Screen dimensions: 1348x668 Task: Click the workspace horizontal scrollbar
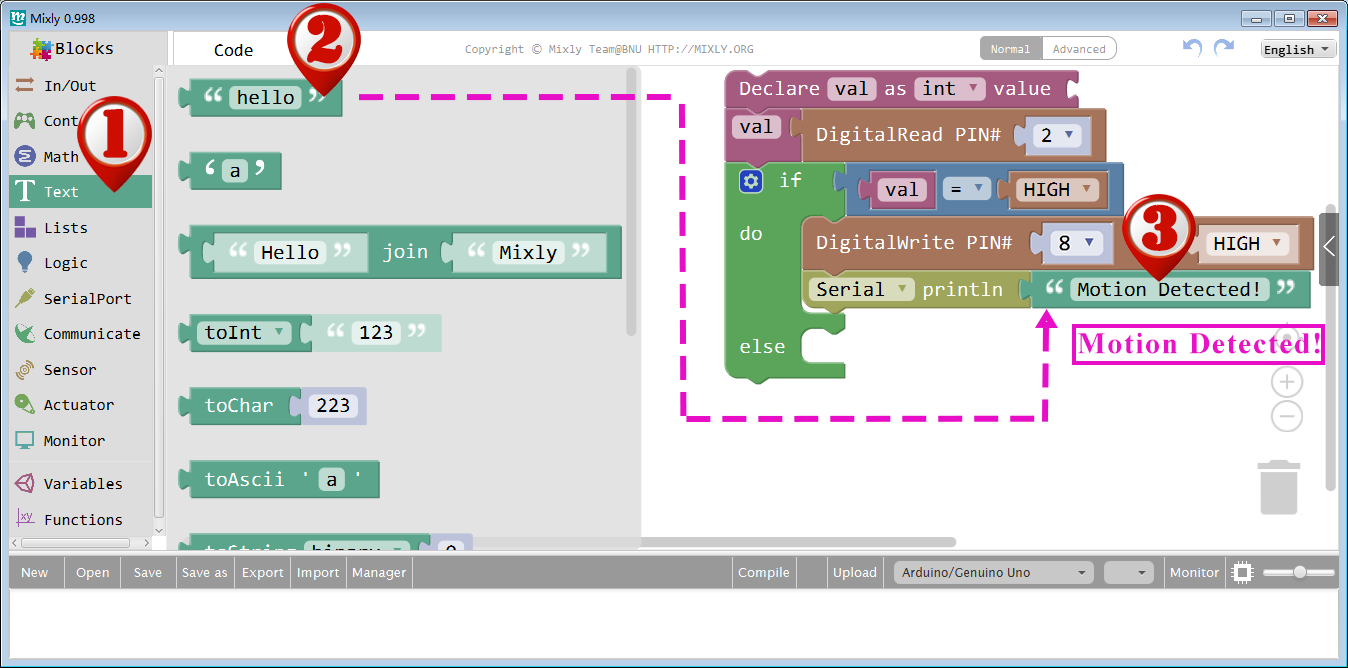coord(798,542)
